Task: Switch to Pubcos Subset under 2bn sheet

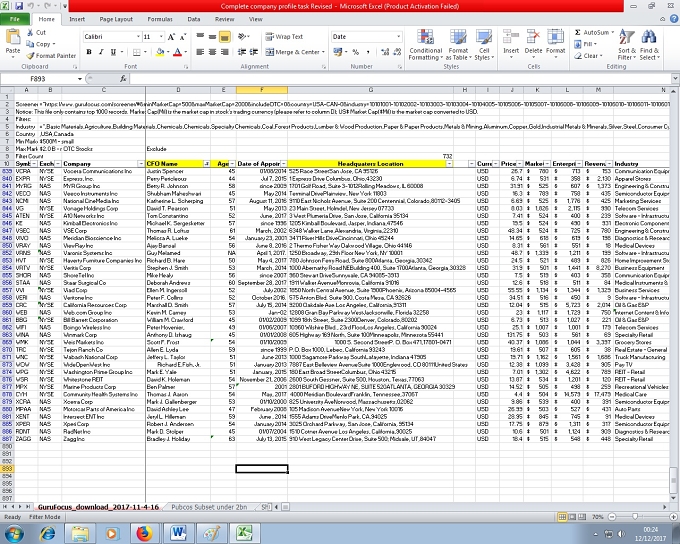Action: pyautogui.click(x=209, y=507)
